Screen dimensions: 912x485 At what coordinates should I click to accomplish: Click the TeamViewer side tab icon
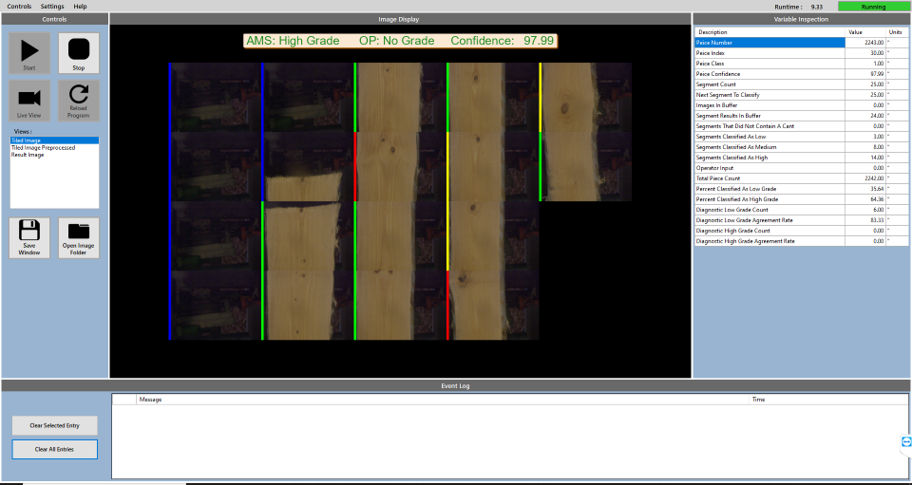coord(906,442)
